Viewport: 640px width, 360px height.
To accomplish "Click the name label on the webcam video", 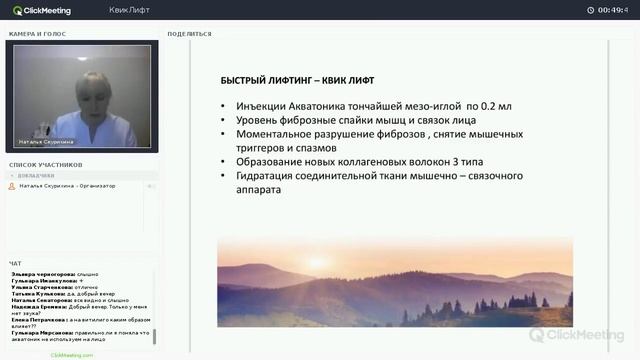I will pos(46,142).
